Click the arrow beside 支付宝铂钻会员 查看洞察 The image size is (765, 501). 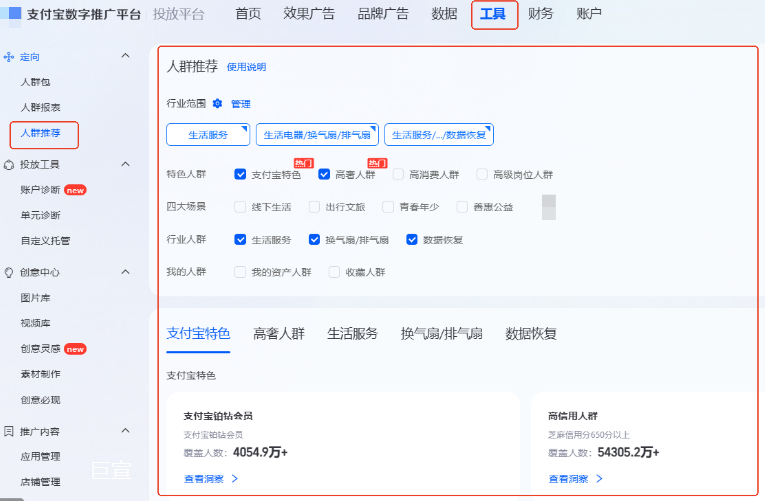(x=235, y=479)
